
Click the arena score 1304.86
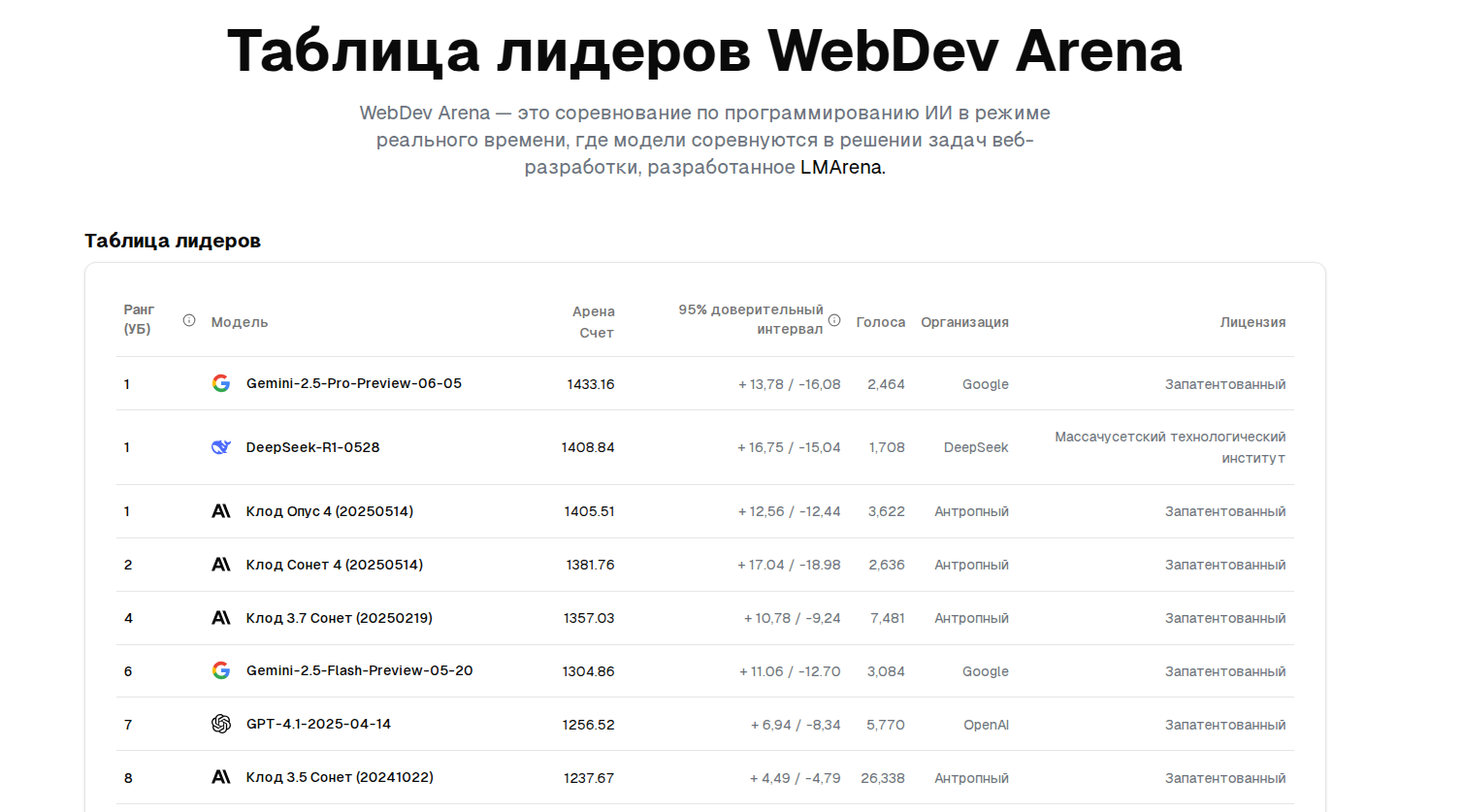589,671
